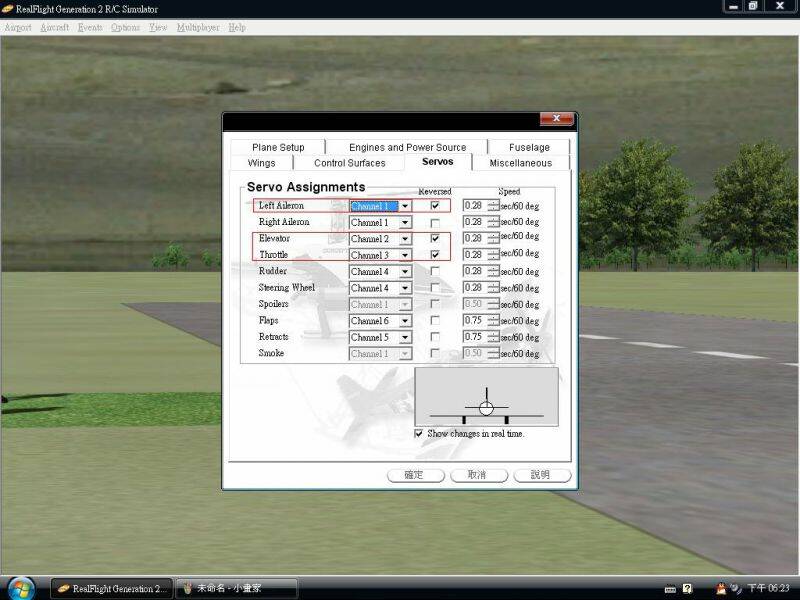800x600 pixels.
Task: Click the Elevator speed value field
Action: coord(475,238)
